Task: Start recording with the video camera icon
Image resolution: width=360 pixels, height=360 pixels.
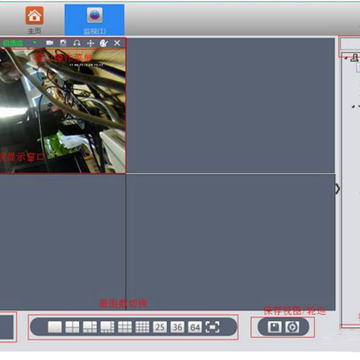Action: click(50, 43)
